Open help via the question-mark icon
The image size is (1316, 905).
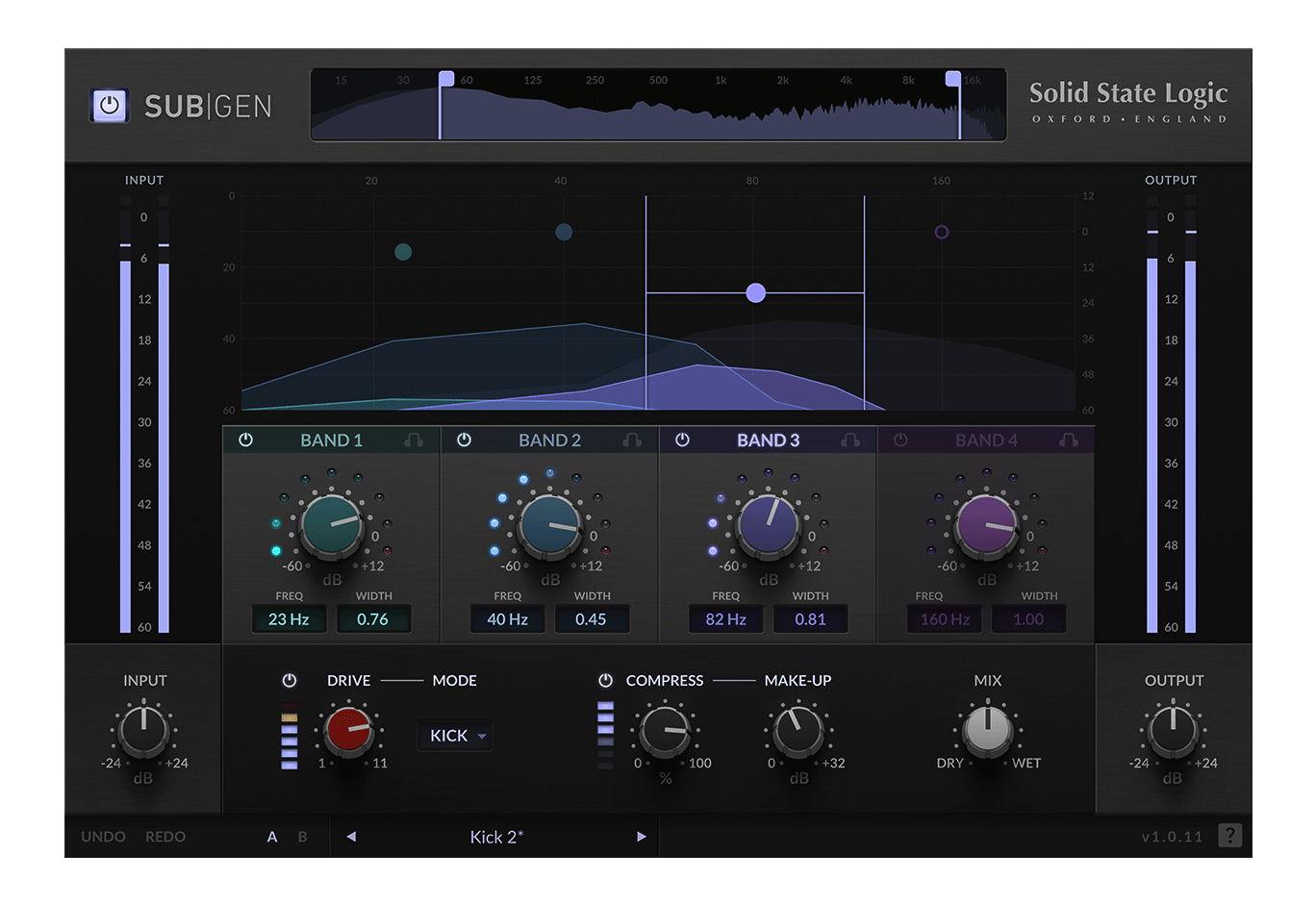(x=1231, y=836)
